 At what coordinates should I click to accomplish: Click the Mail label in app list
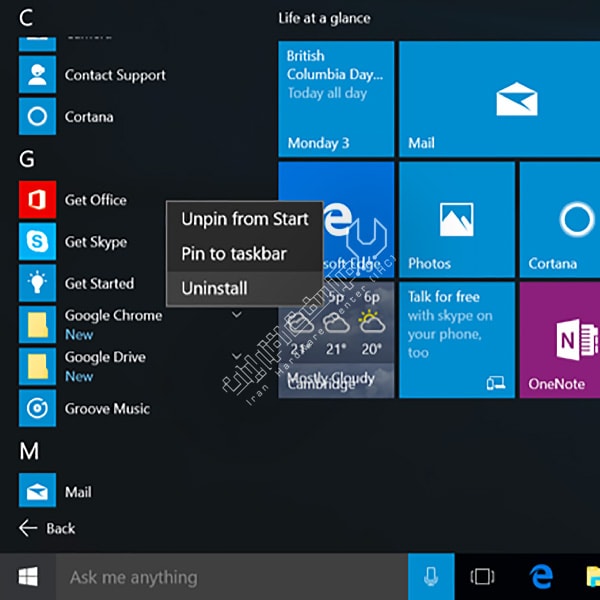(x=78, y=492)
